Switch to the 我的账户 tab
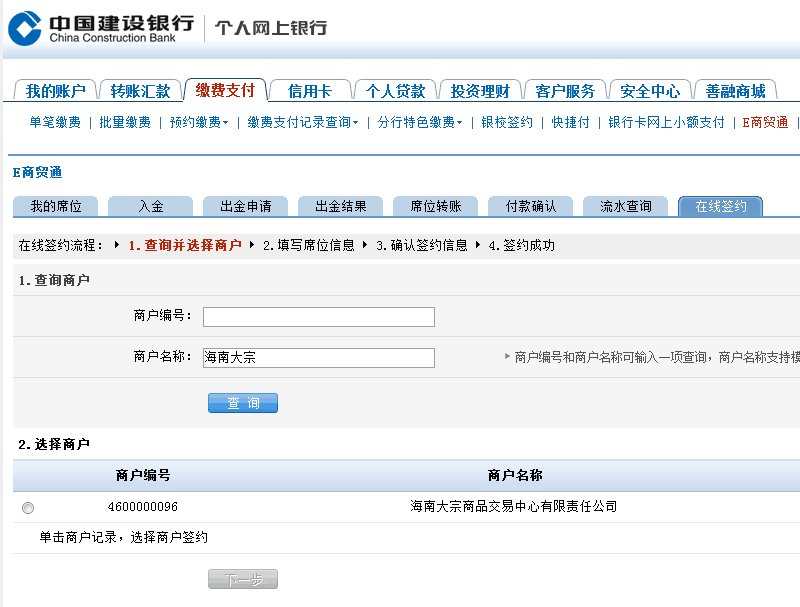This screenshot has width=800, height=607. 55,91
